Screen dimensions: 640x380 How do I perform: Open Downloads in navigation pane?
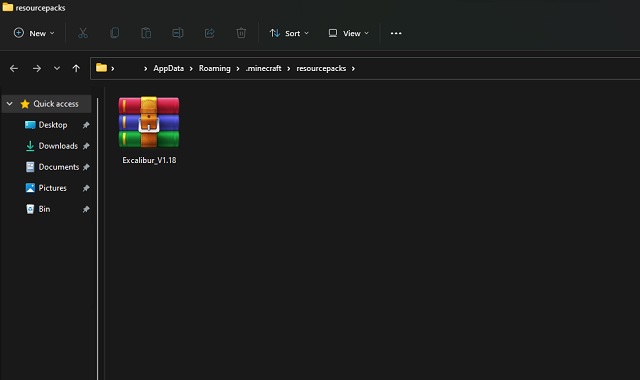pos(58,146)
